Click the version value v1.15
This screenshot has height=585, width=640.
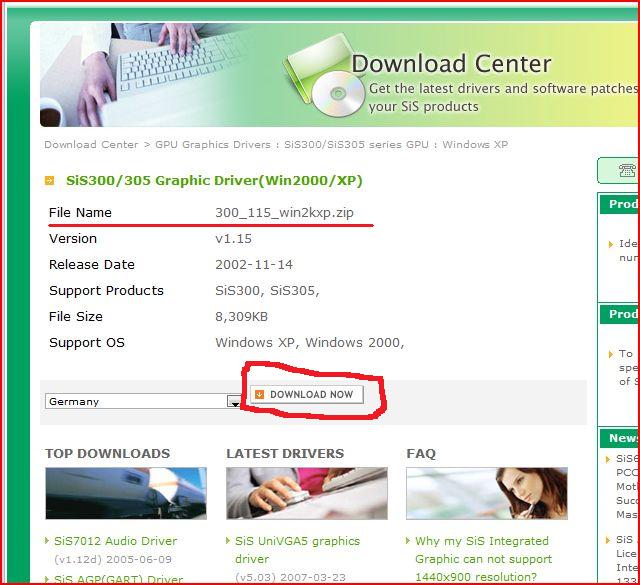tap(233, 238)
